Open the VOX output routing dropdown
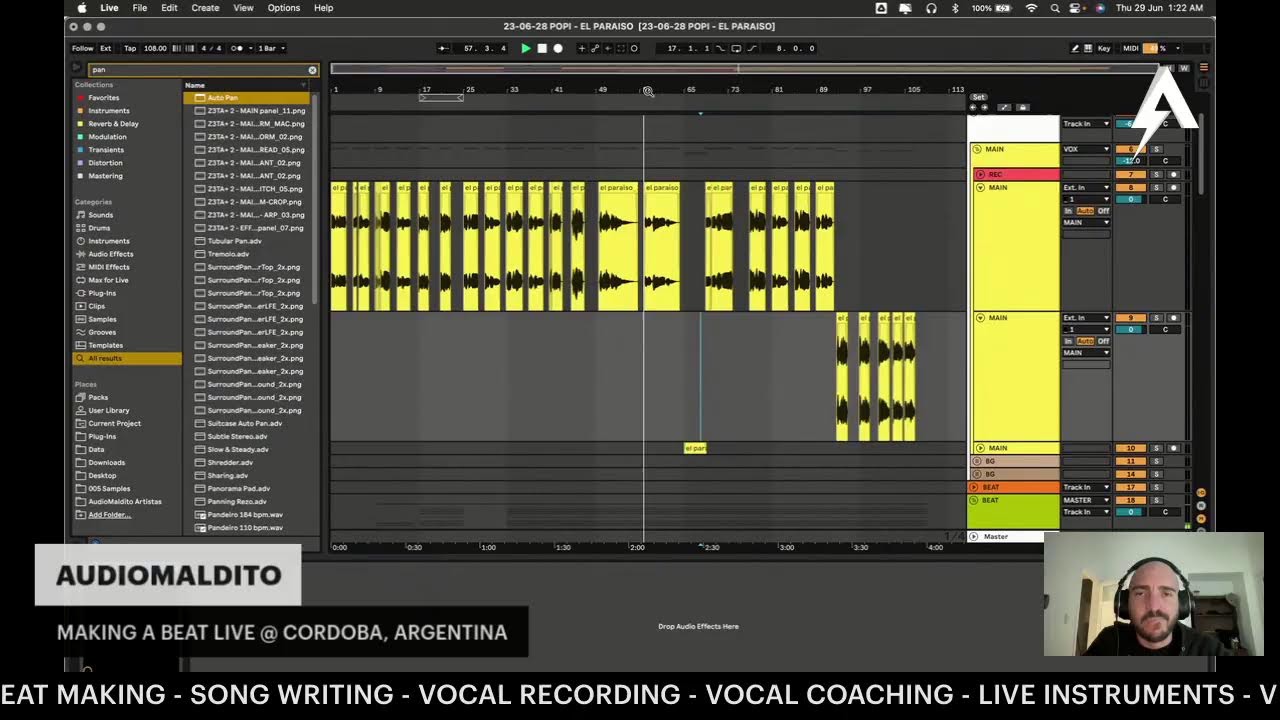The width and height of the screenshot is (1280, 720). (1086, 149)
